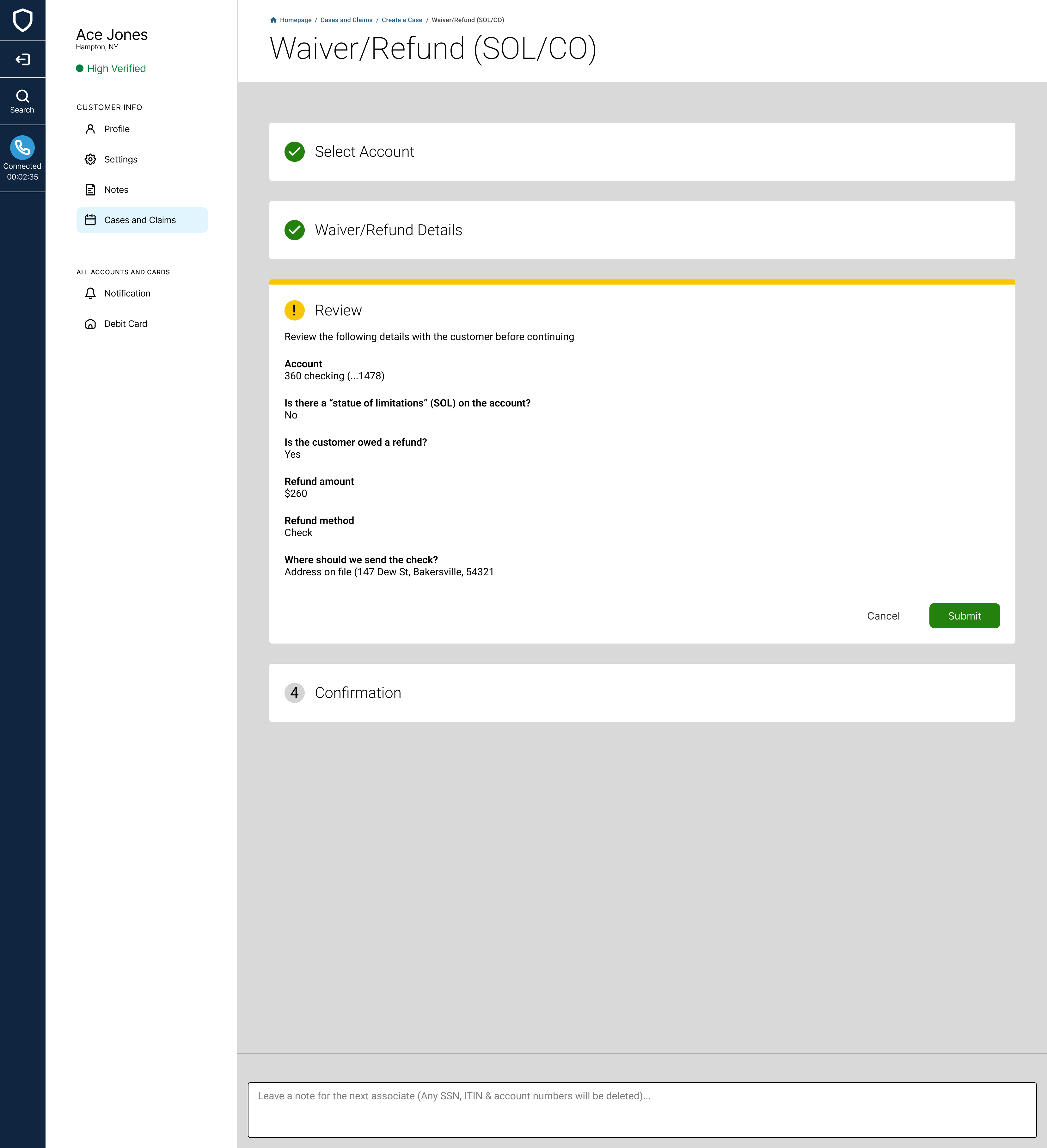Click the Waiver/Refund Details green checkmark
Screen dimensions: 1047x1148
295,230
